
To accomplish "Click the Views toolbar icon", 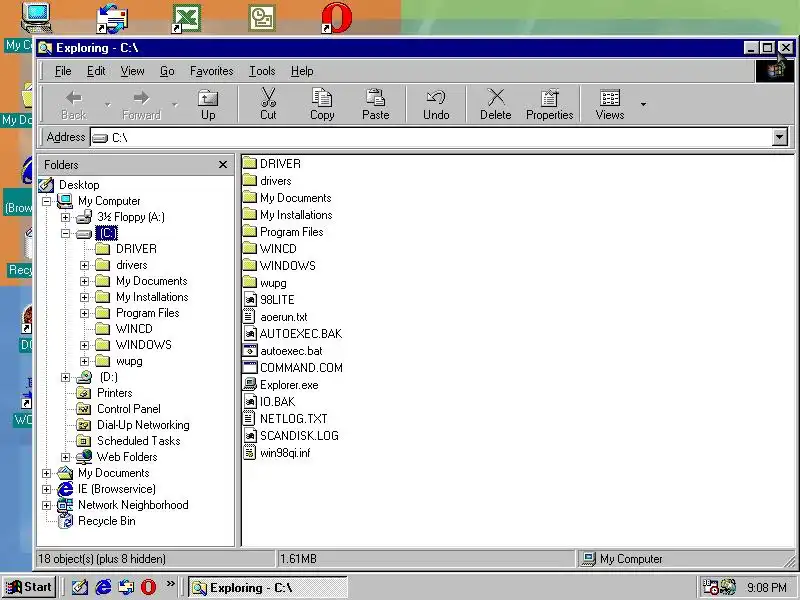I will [x=610, y=97].
